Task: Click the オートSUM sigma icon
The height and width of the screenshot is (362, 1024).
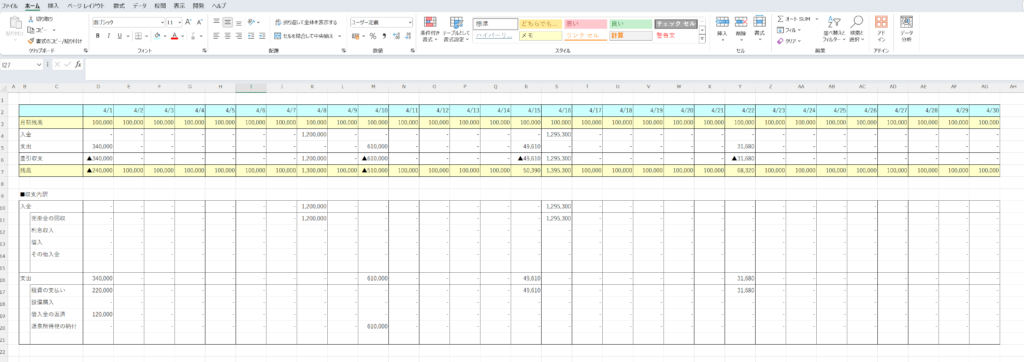Action: tap(781, 19)
